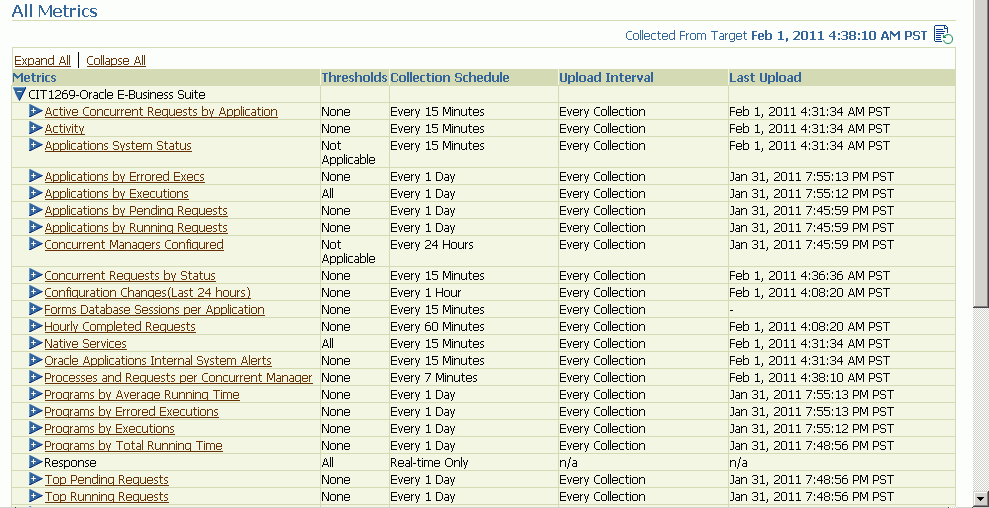Click the All Metrics page heading

[55, 11]
